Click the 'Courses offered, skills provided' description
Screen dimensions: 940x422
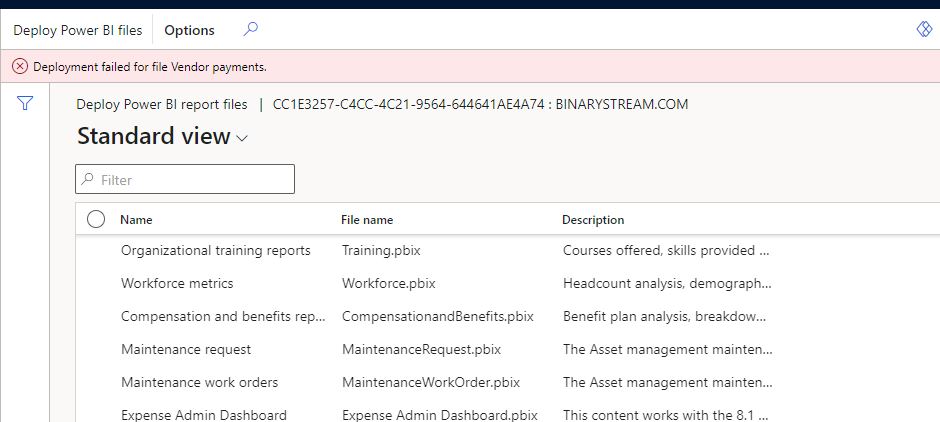click(666, 251)
